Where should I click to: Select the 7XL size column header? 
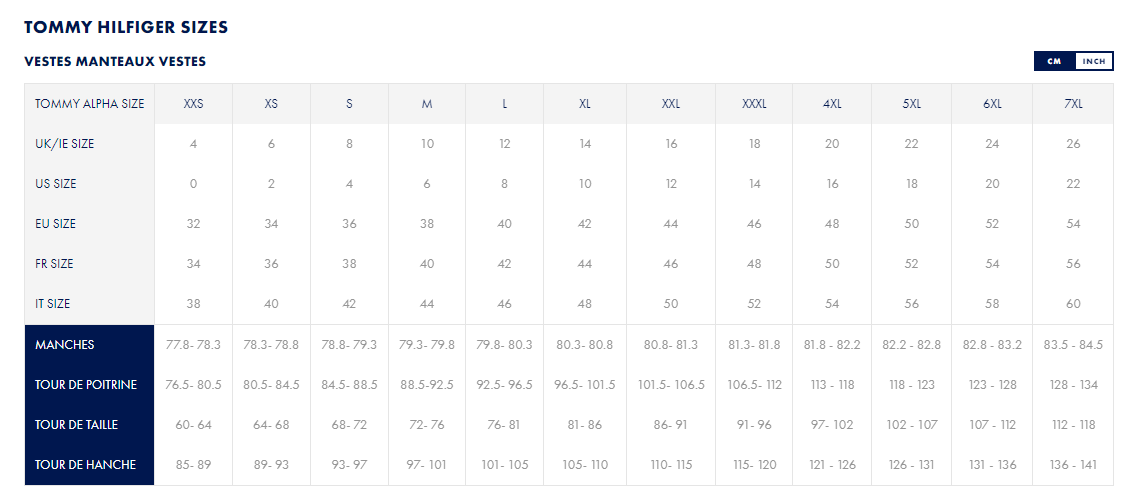click(1073, 104)
